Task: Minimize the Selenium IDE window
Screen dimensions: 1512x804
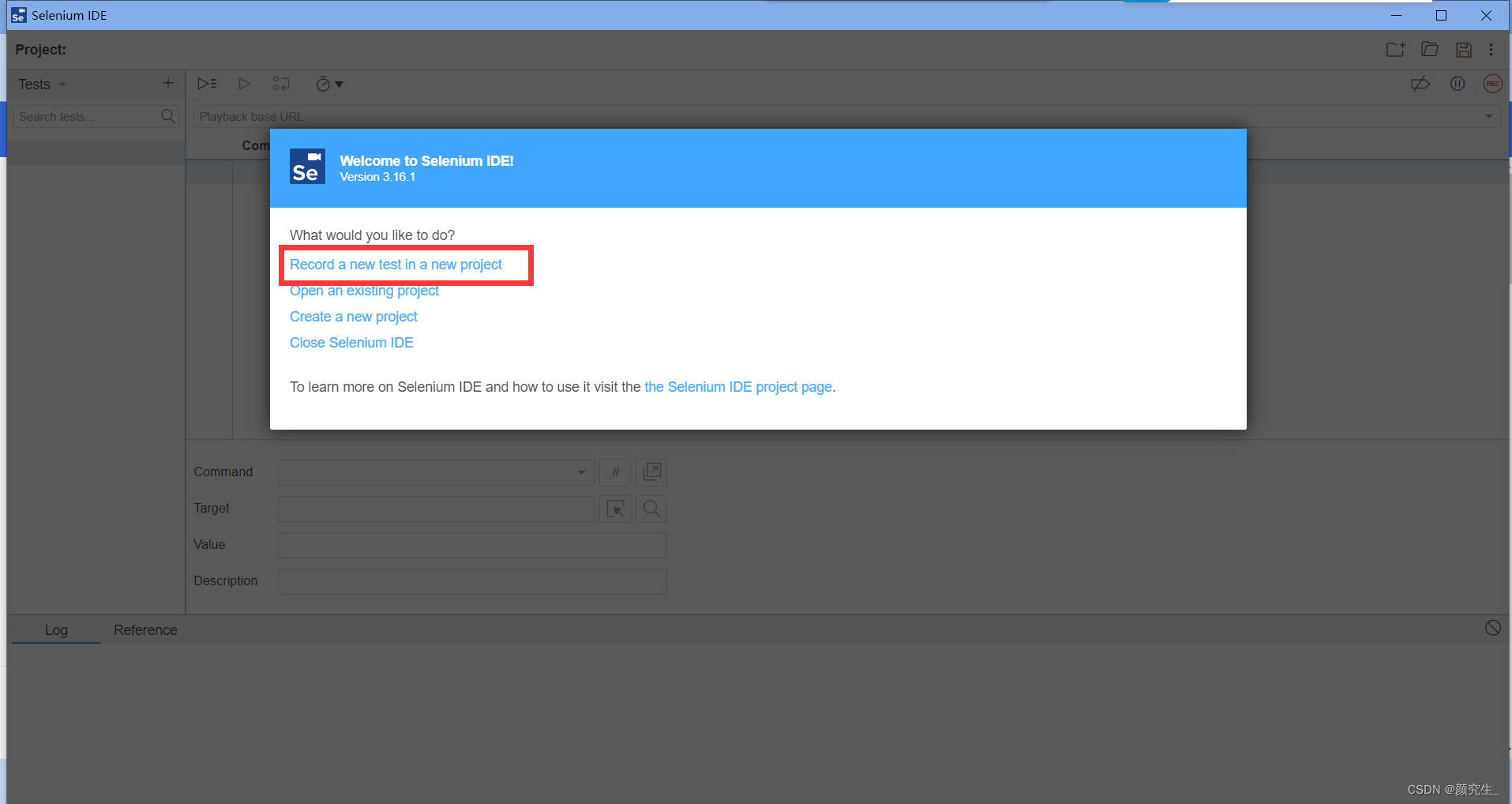Action: tap(1396, 15)
